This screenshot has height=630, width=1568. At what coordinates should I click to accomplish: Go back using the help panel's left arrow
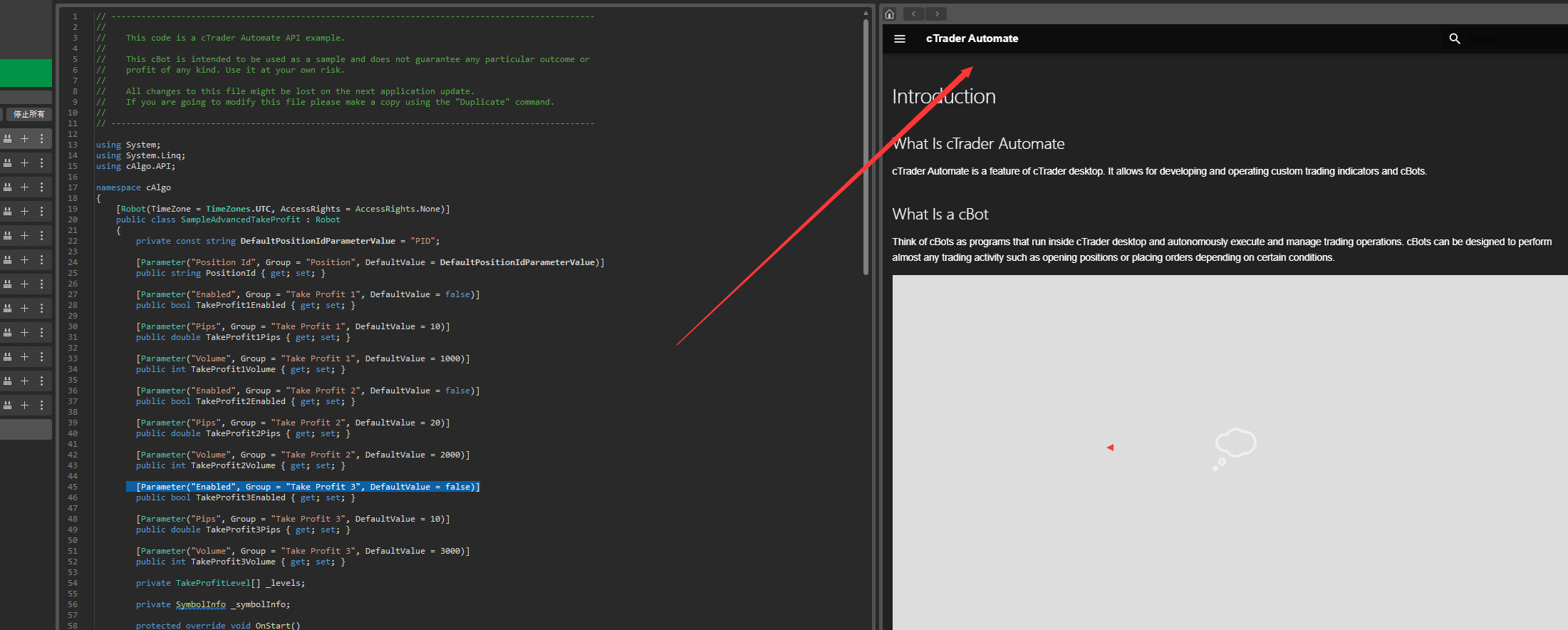(x=913, y=14)
